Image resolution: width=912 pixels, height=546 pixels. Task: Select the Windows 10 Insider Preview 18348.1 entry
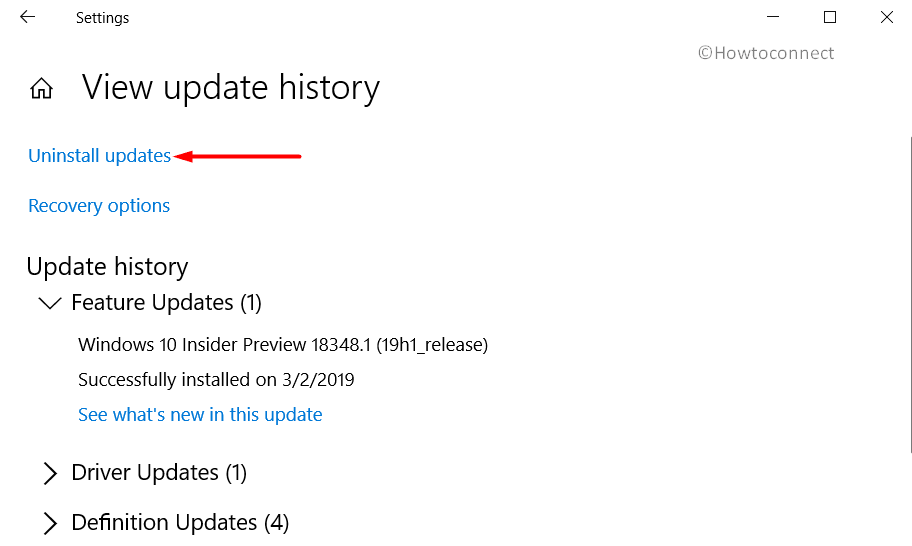(x=282, y=345)
